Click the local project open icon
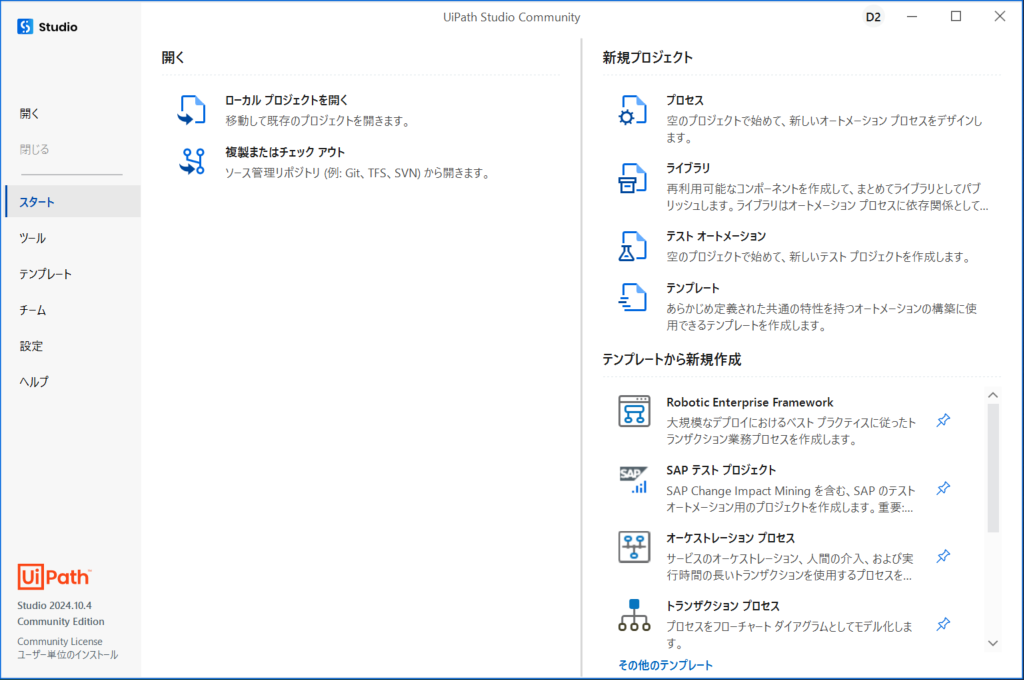This screenshot has height=680, width=1024. click(x=191, y=110)
